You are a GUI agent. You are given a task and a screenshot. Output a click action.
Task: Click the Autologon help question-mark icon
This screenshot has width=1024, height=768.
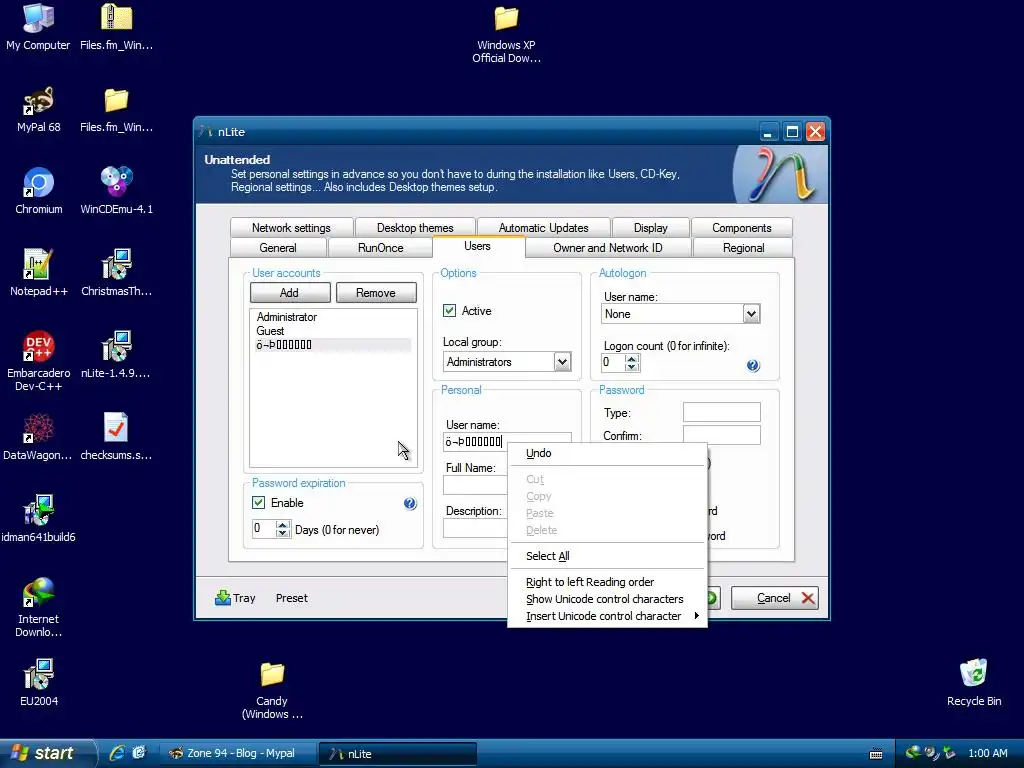[x=752, y=365]
